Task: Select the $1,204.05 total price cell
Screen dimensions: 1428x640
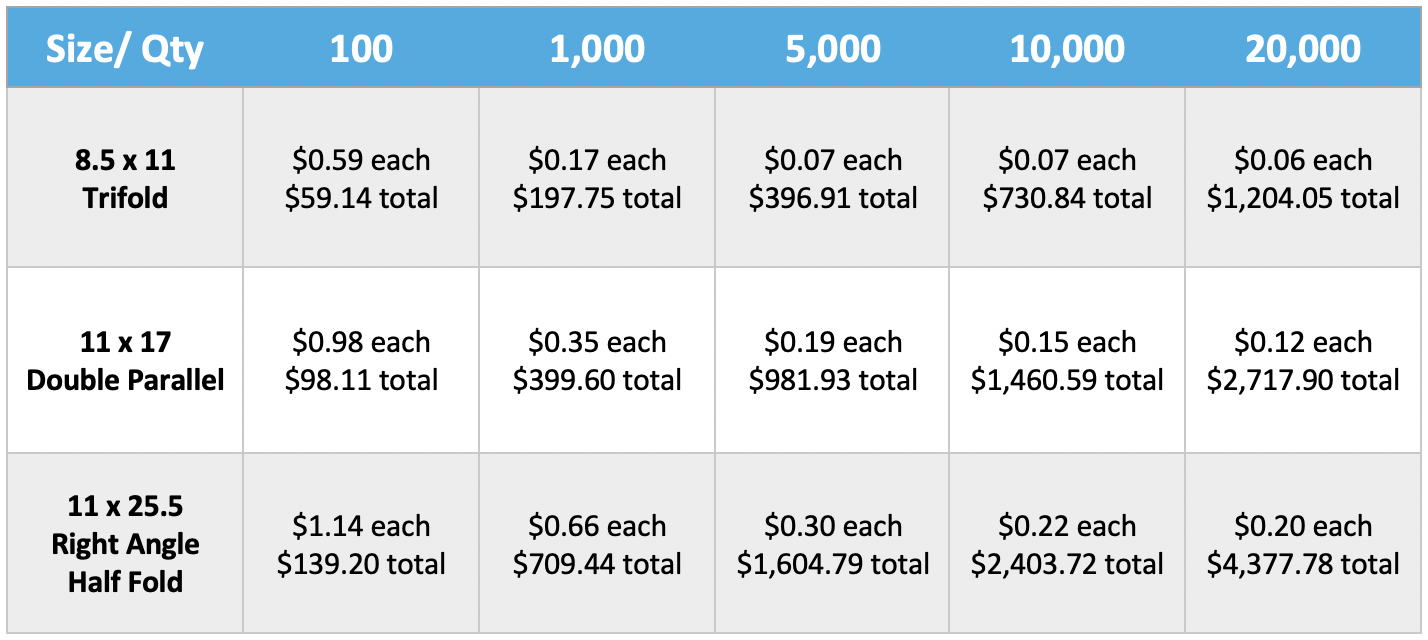Action: pyautogui.click(x=1303, y=178)
